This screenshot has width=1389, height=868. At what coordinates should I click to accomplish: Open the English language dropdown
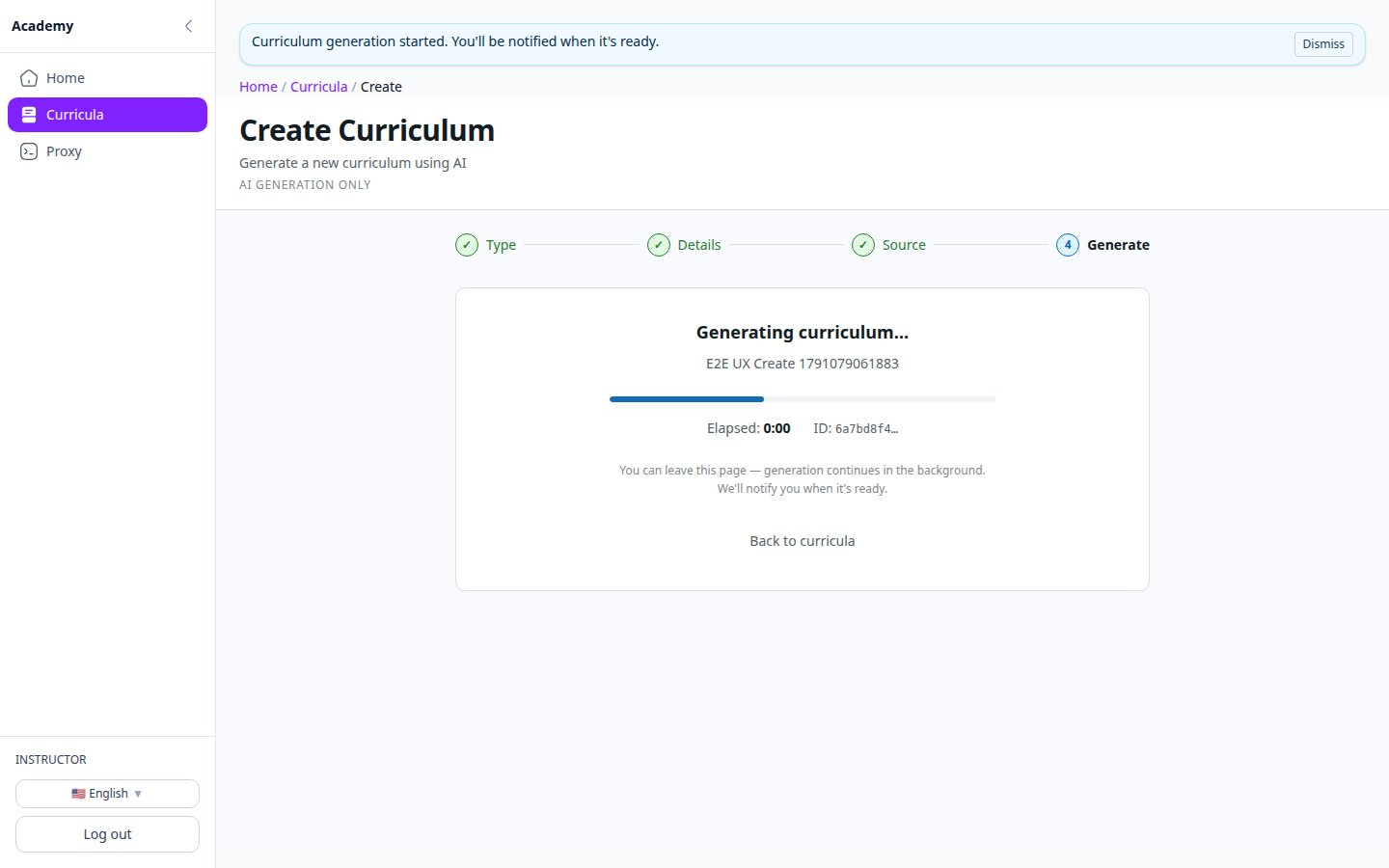[107, 794]
